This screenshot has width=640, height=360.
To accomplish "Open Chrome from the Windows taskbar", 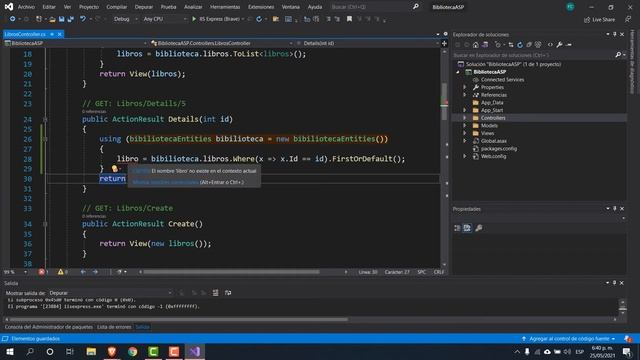I will click(x=133, y=351).
